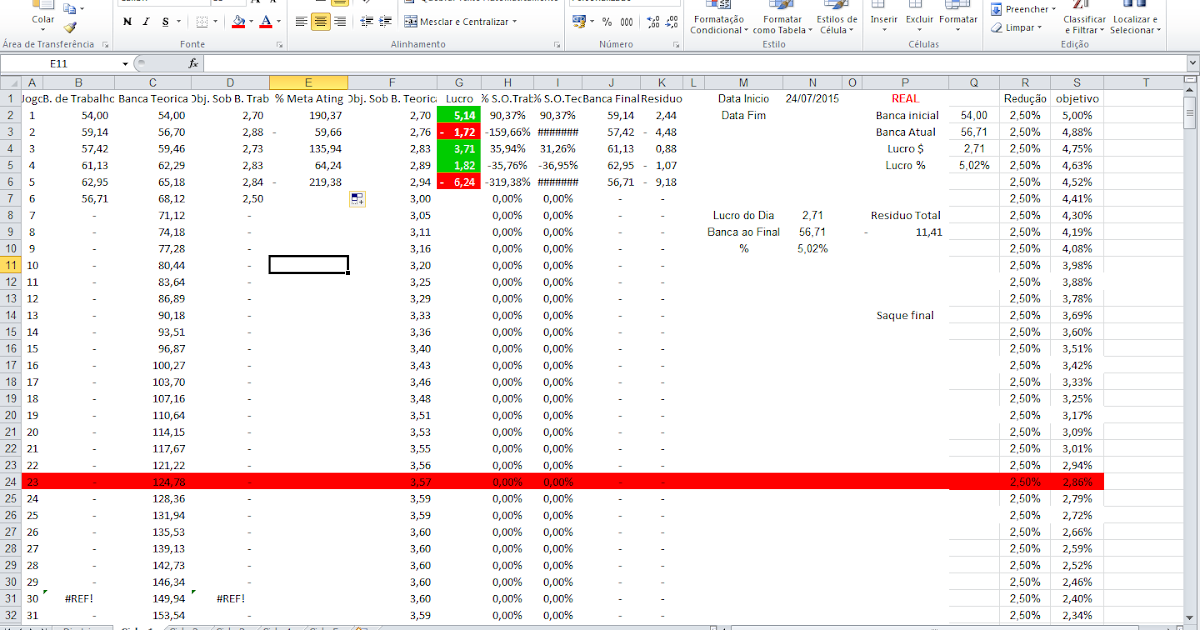Select column P header

[x=905, y=82]
